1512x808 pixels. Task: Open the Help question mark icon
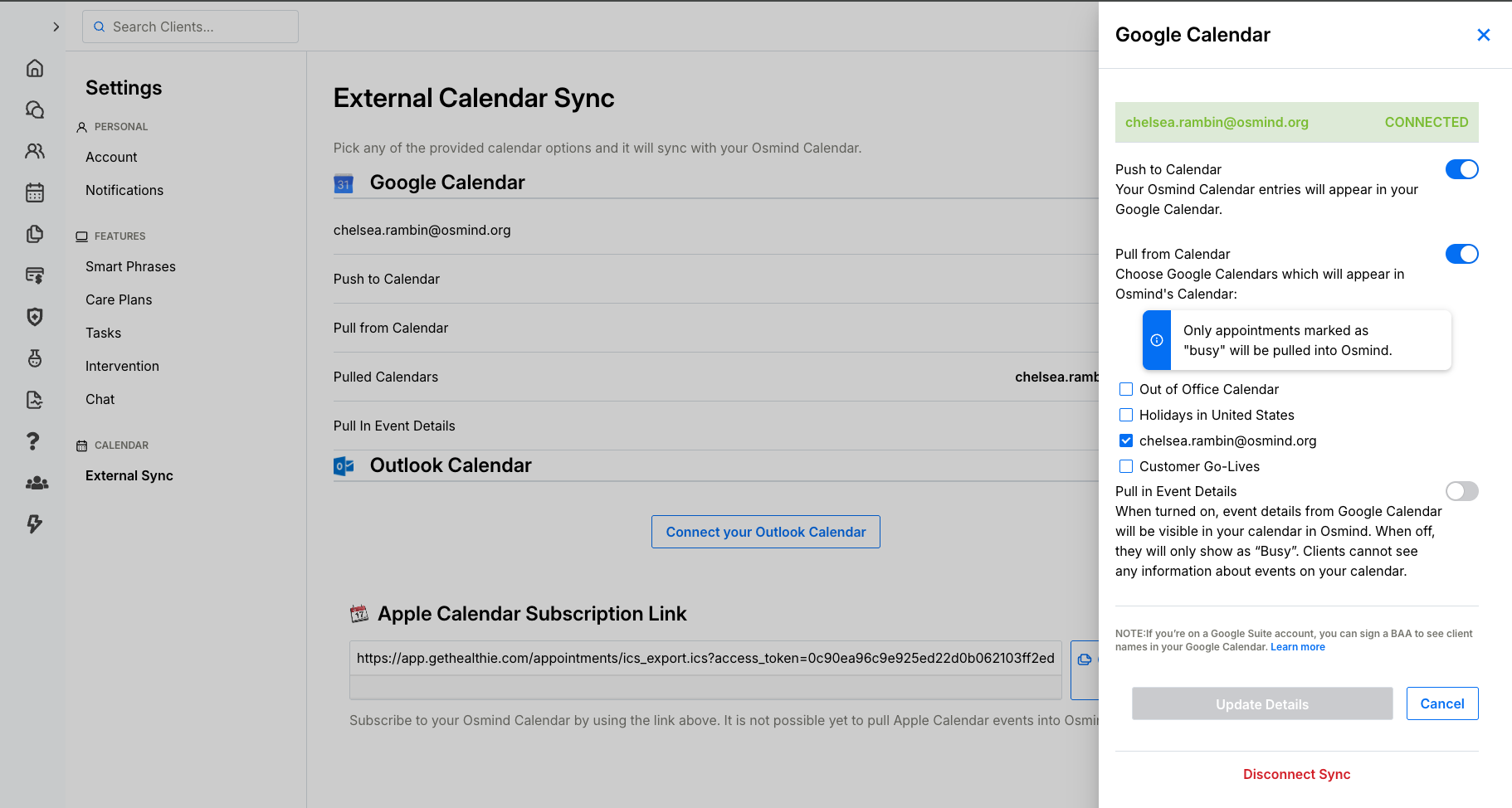pos(33,441)
